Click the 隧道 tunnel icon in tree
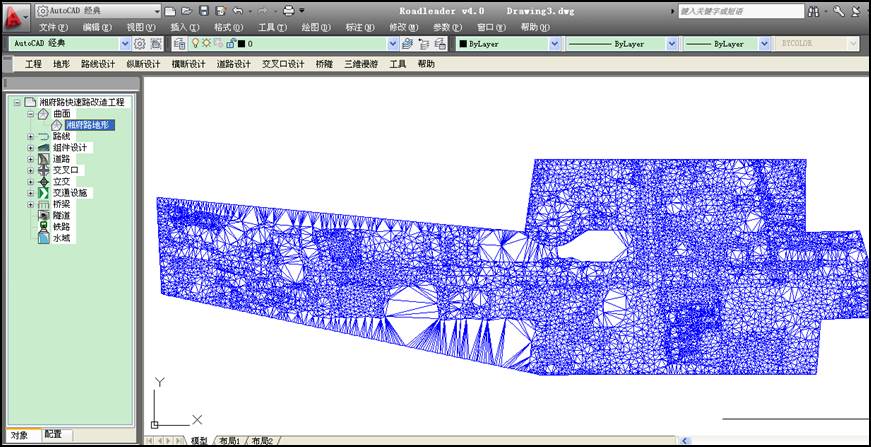Viewport: 871px width, 447px height. 44,215
